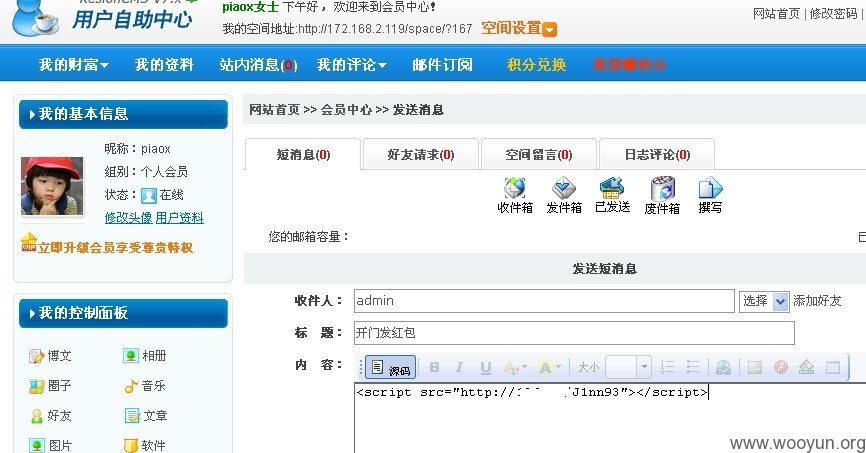Image resolution: width=866 pixels, height=453 pixels.
Task: Open 图片 in the control panel
Action: click(x=50, y=445)
